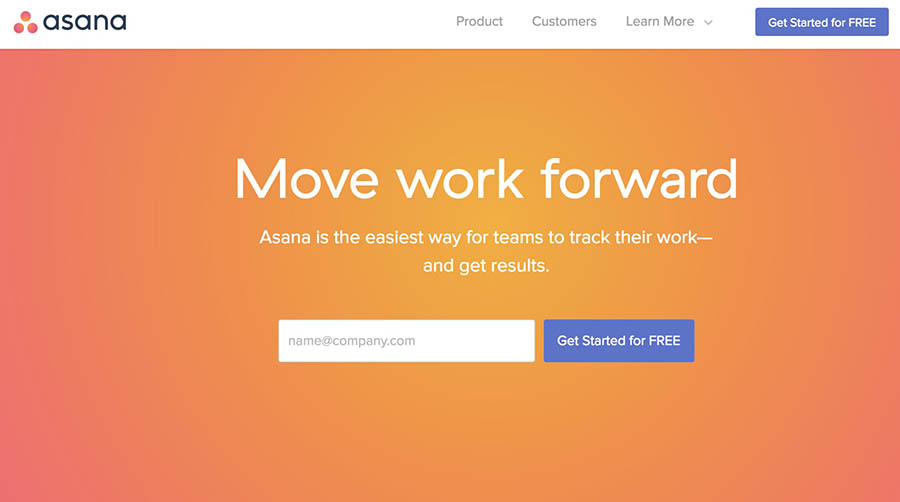Open the Product page from navigation
The width and height of the screenshot is (900, 502).
(479, 22)
